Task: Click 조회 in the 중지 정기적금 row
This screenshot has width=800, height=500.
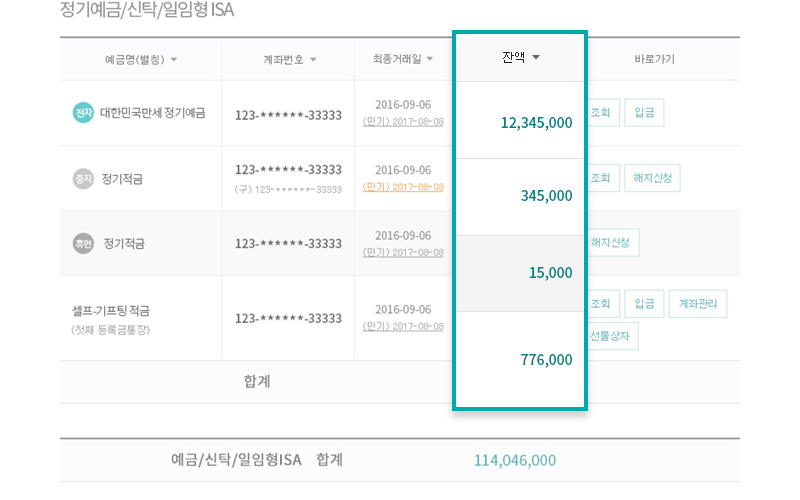Action: 603,178
